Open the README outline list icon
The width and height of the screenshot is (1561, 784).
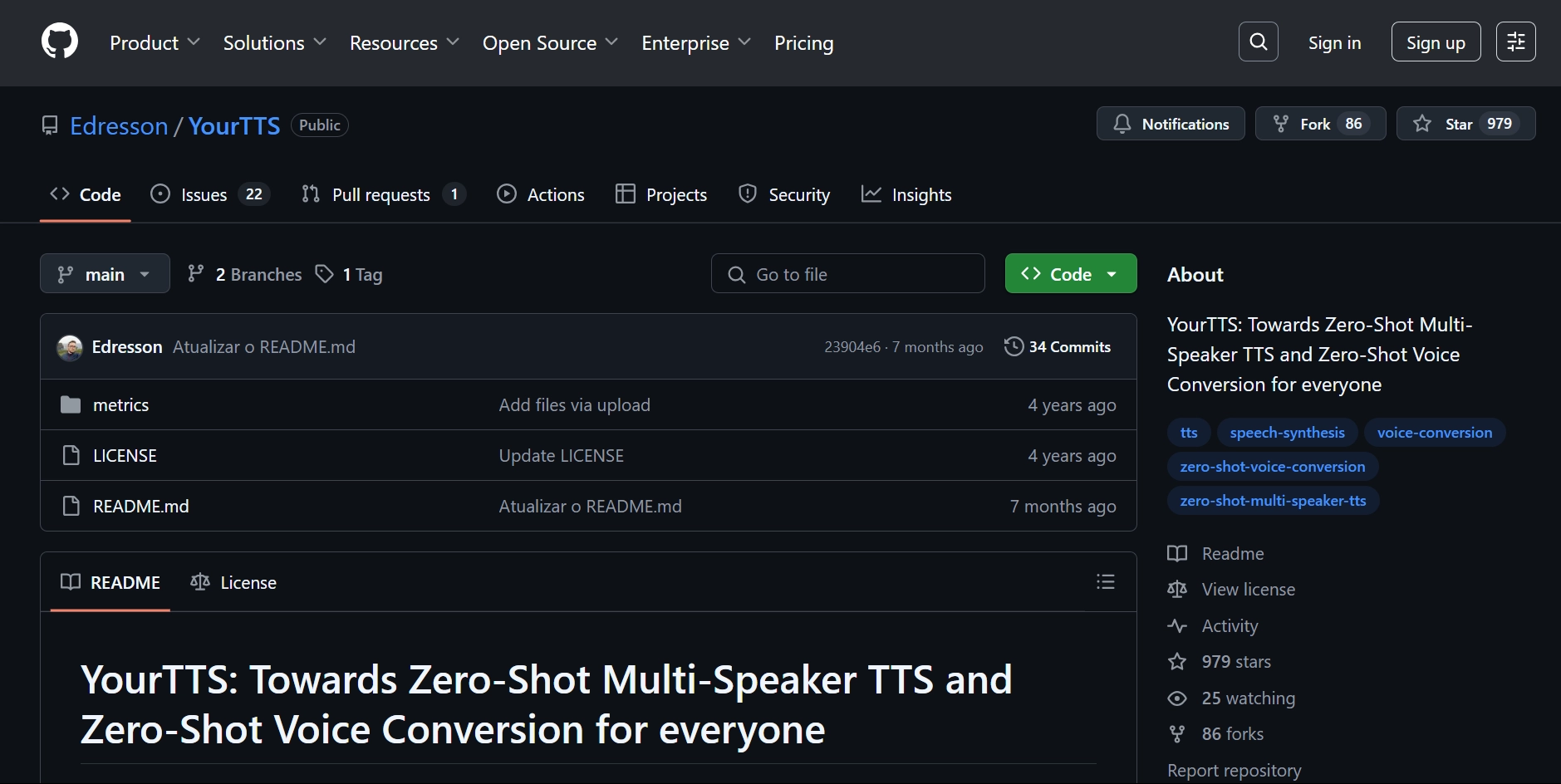tap(1106, 581)
